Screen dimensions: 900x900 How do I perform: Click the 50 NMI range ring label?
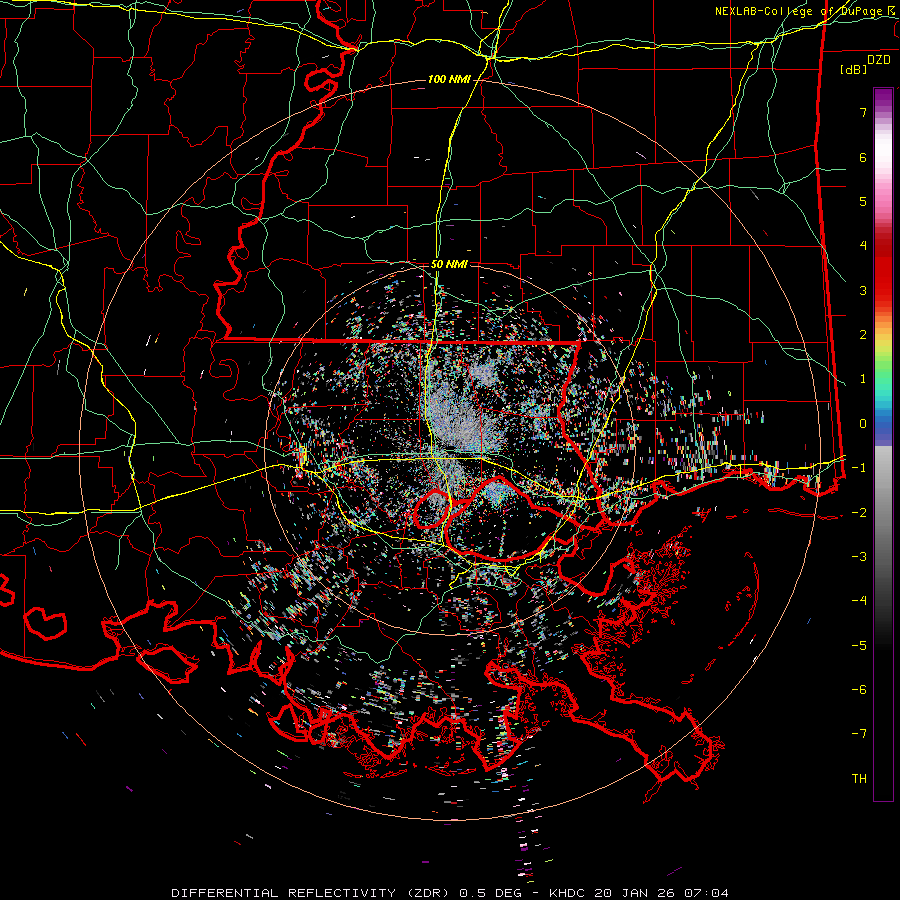(x=449, y=264)
